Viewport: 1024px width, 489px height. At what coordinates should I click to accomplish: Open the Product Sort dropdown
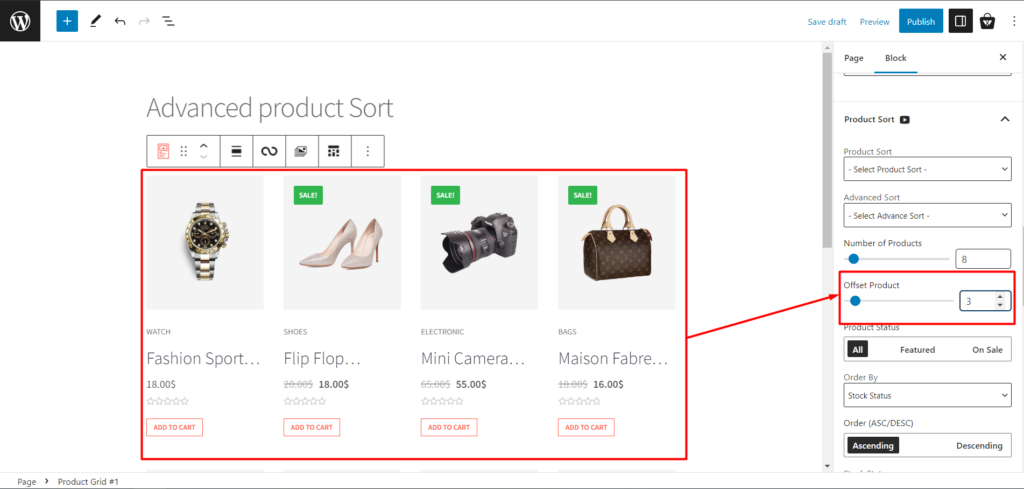click(x=927, y=169)
